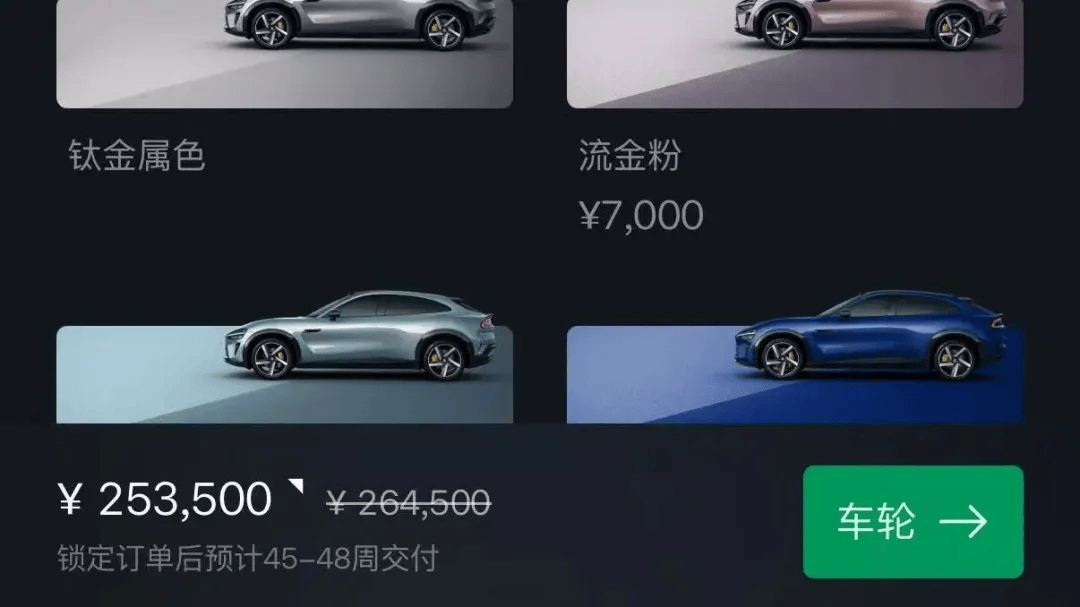This screenshot has width=1080, height=607.
Task: Click the rear wheel of the pink car
Action: [954, 29]
